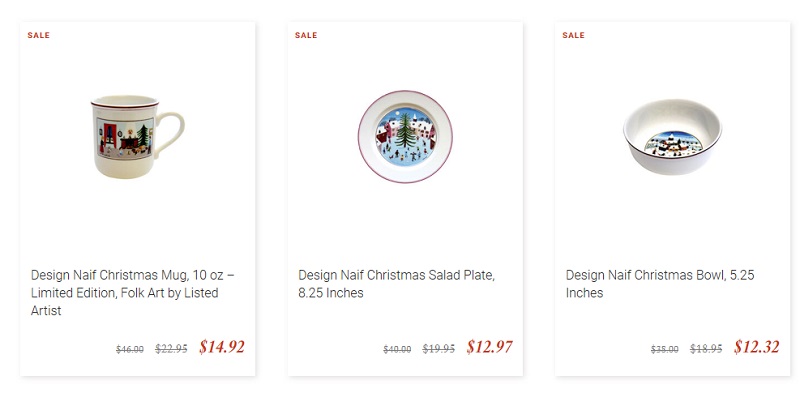
Task: Click the 8.25 Inches text in plate title
Action: [331, 293]
